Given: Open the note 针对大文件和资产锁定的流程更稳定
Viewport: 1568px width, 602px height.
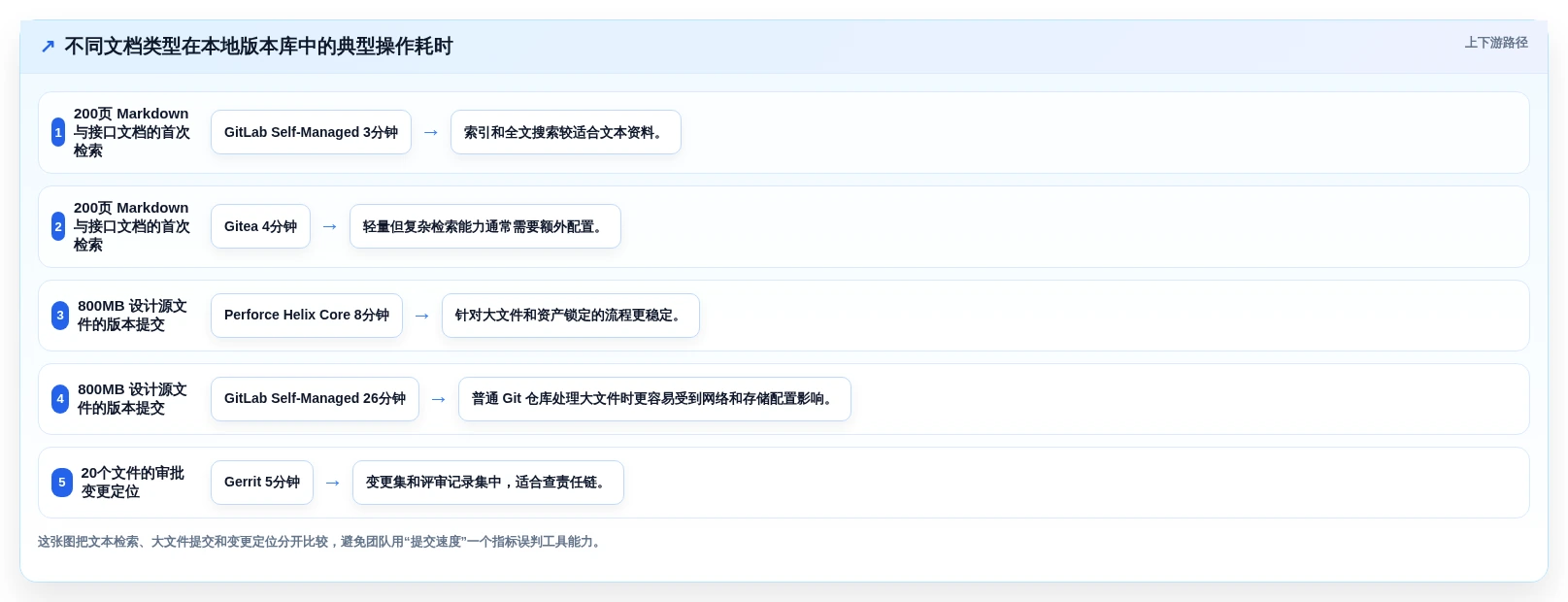Looking at the screenshot, I should (571, 316).
